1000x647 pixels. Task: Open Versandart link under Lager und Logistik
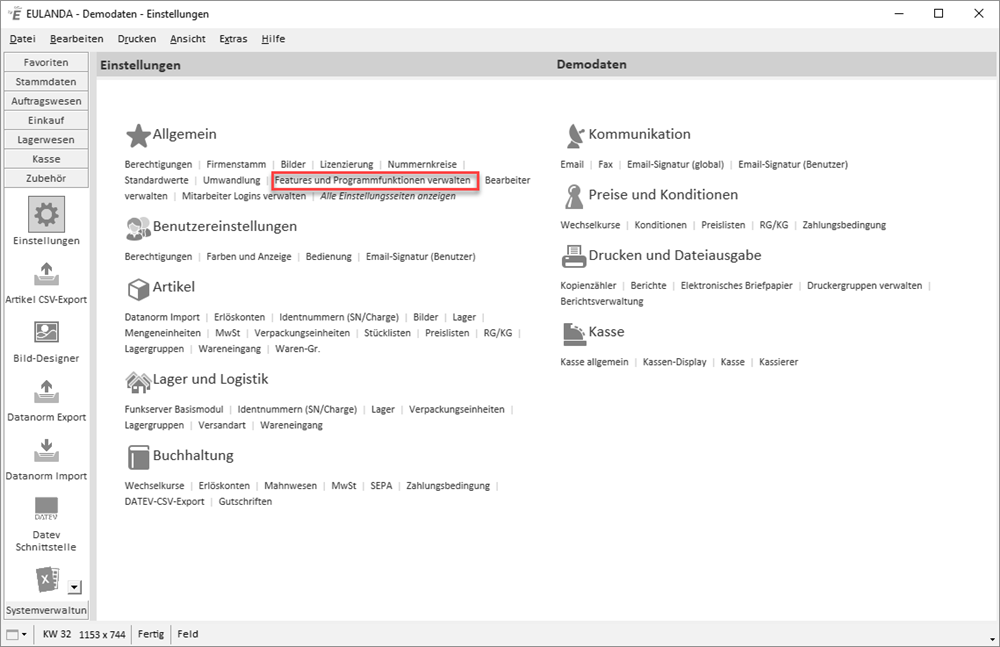222,426
